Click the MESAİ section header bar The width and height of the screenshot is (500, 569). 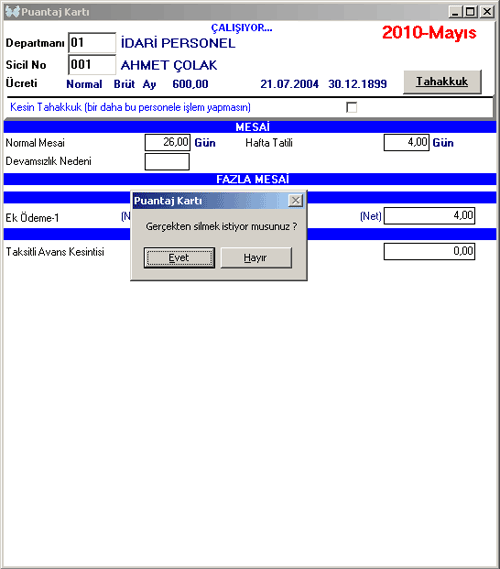point(250,127)
